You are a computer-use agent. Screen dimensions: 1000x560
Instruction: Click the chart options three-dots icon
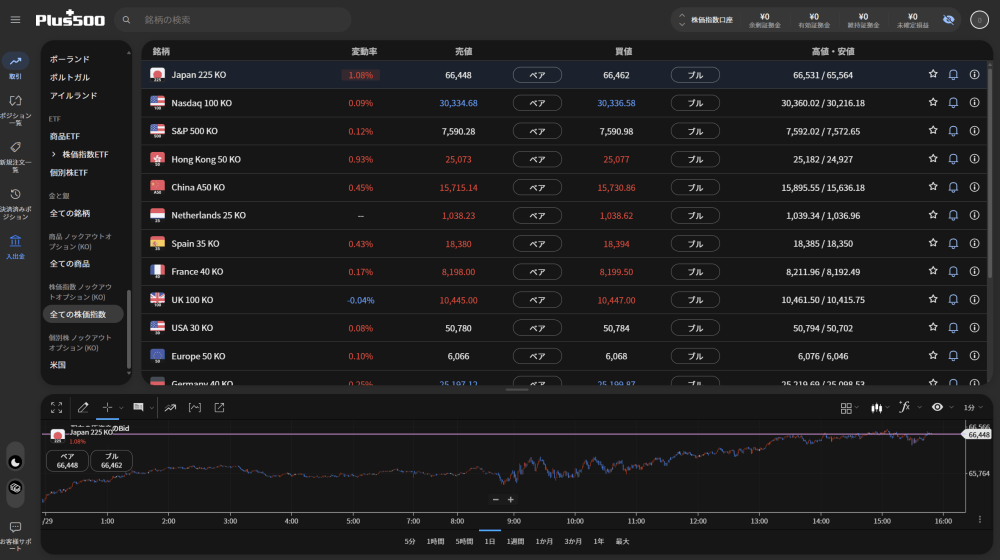(x=980, y=520)
